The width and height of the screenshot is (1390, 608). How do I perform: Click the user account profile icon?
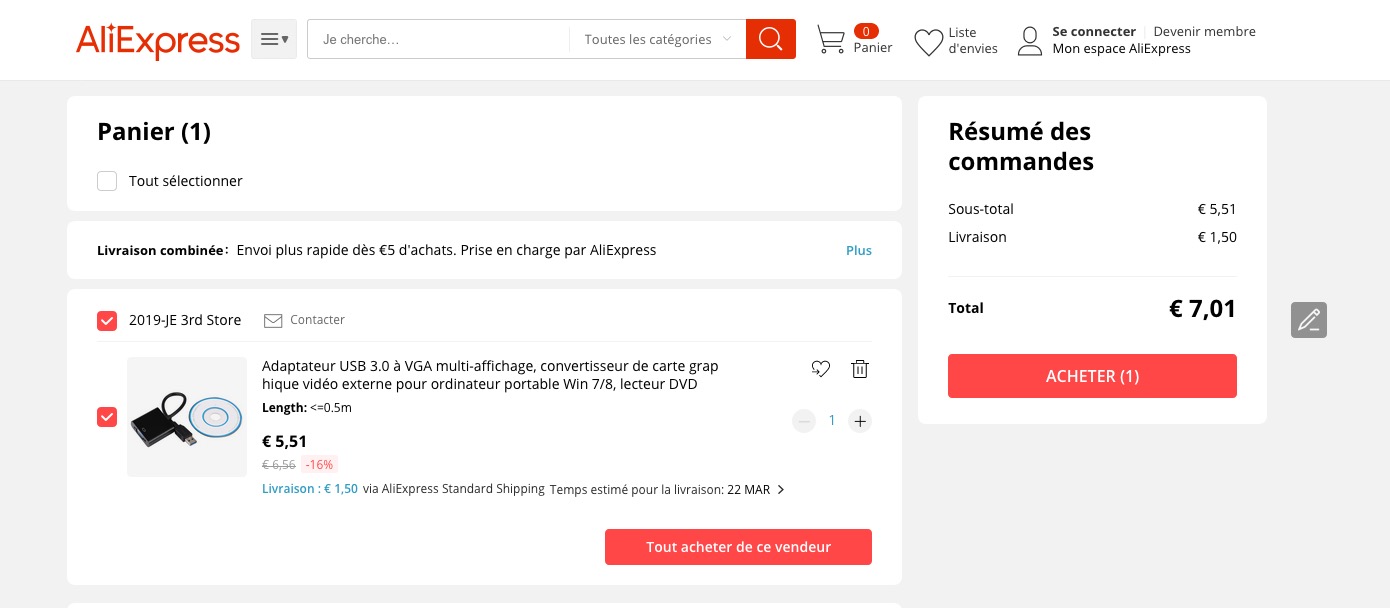pyautogui.click(x=1030, y=41)
